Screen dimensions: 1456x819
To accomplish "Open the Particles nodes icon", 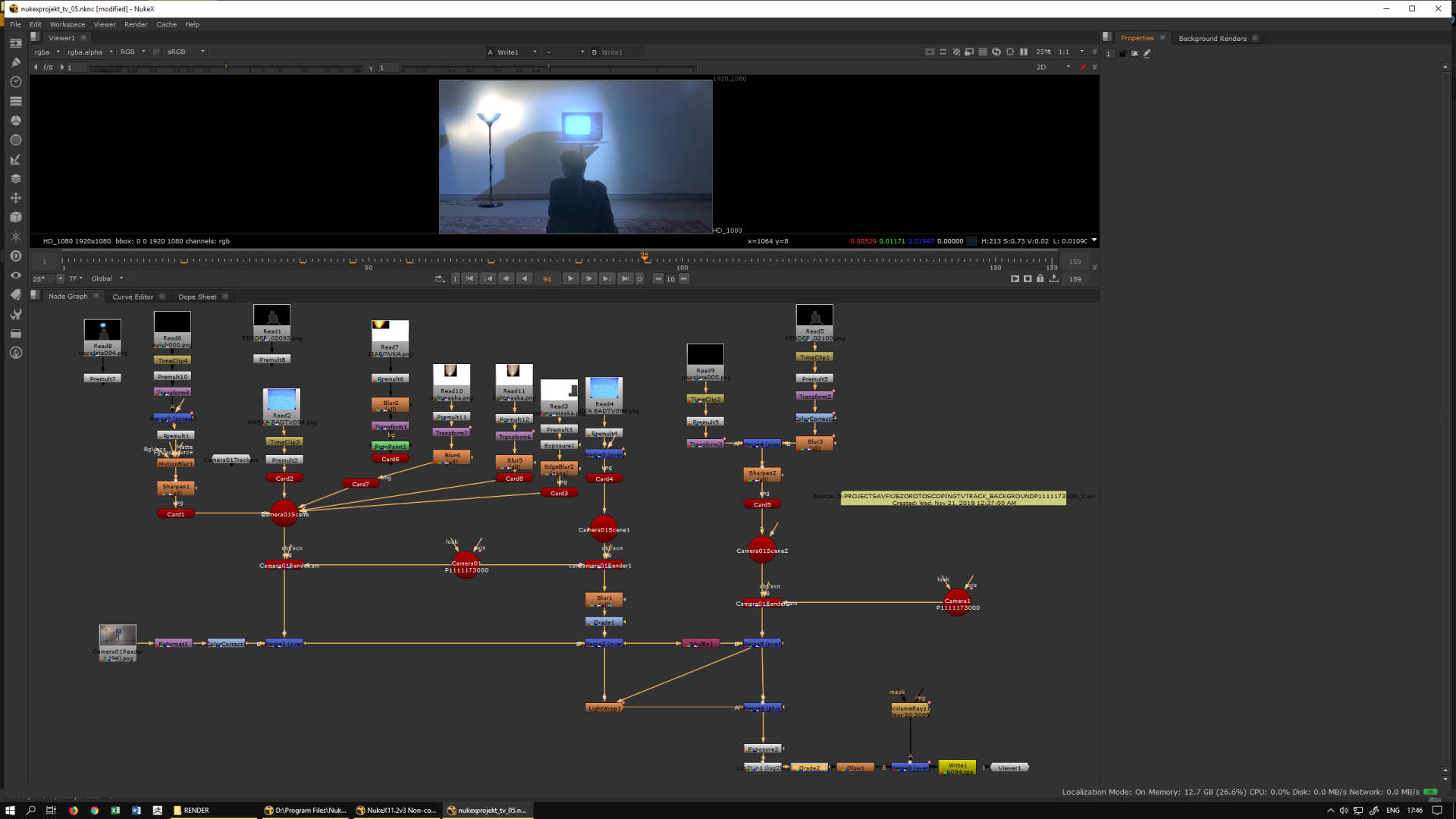I will 15,237.
